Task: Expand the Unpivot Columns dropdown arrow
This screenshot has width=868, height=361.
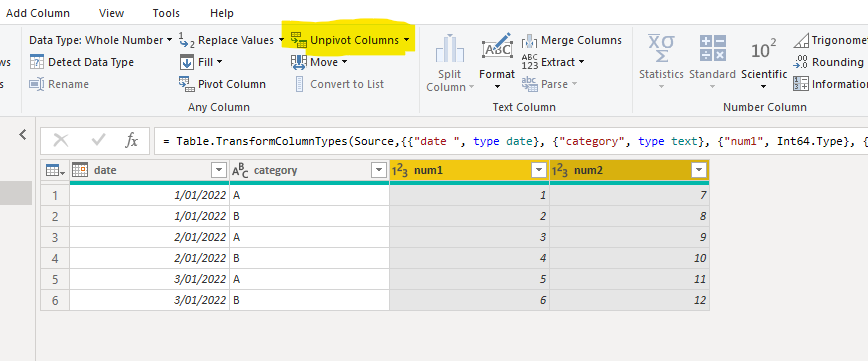Action: 407,40
